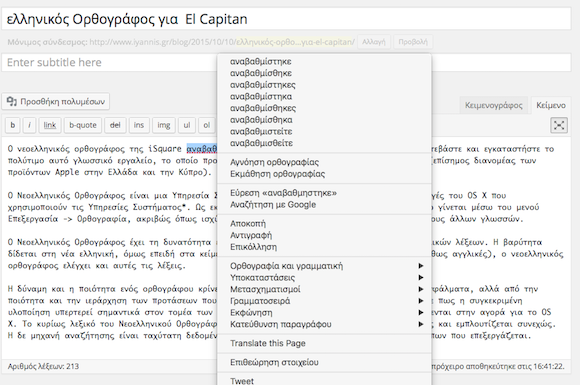Click the Αλλαγή permalink button
Screen dimensions: 580x385
[x=374, y=42]
